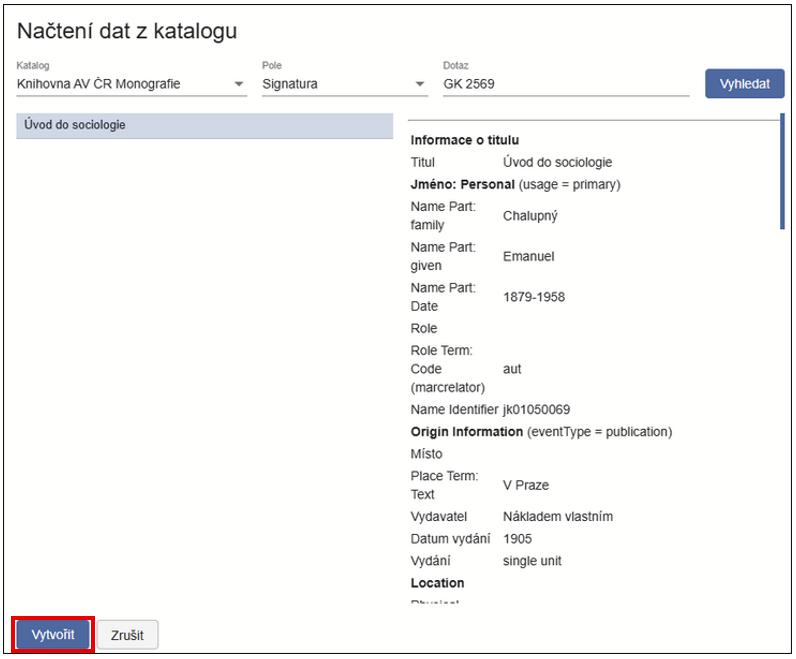The height and width of the screenshot is (659, 796).
Task: Select Úvod do sociologie in results list
Action: (204, 126)
